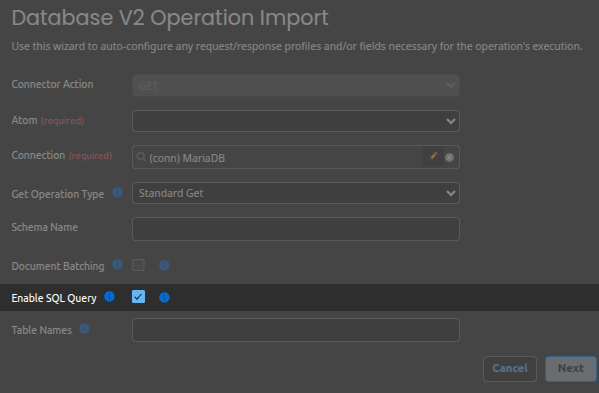Click the pencil edit icon for MariaDB connection
599x393 pixels.
point(434,156)
